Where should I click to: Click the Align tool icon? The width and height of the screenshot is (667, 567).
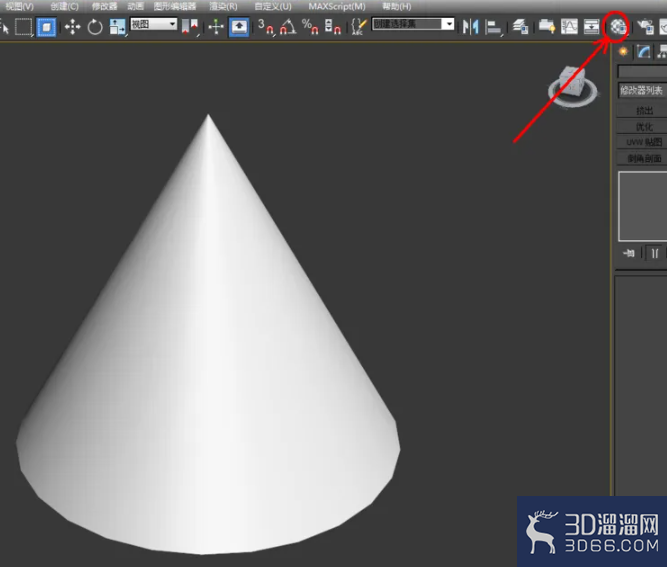point(493,27)
